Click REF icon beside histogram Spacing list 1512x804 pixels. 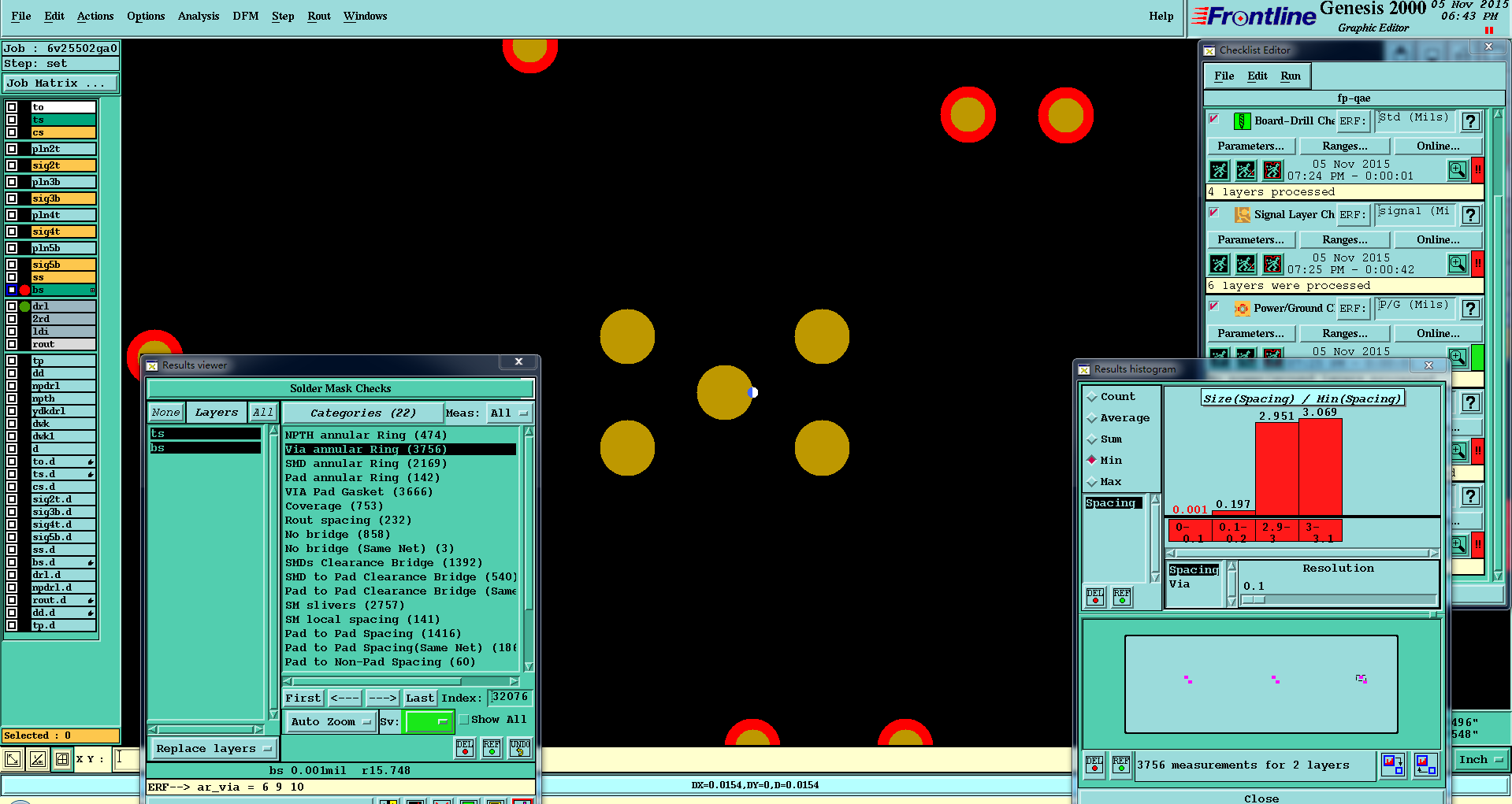[x=1122, y=598]
